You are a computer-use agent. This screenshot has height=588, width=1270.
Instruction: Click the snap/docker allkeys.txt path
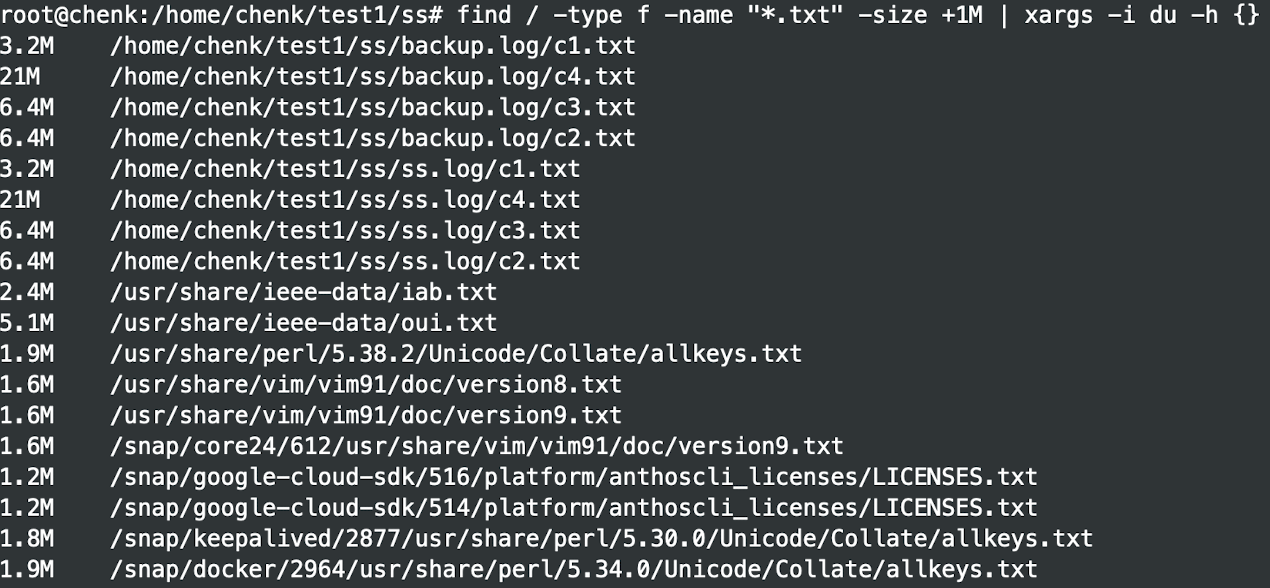pyautogui.click(x=574, y=570)
